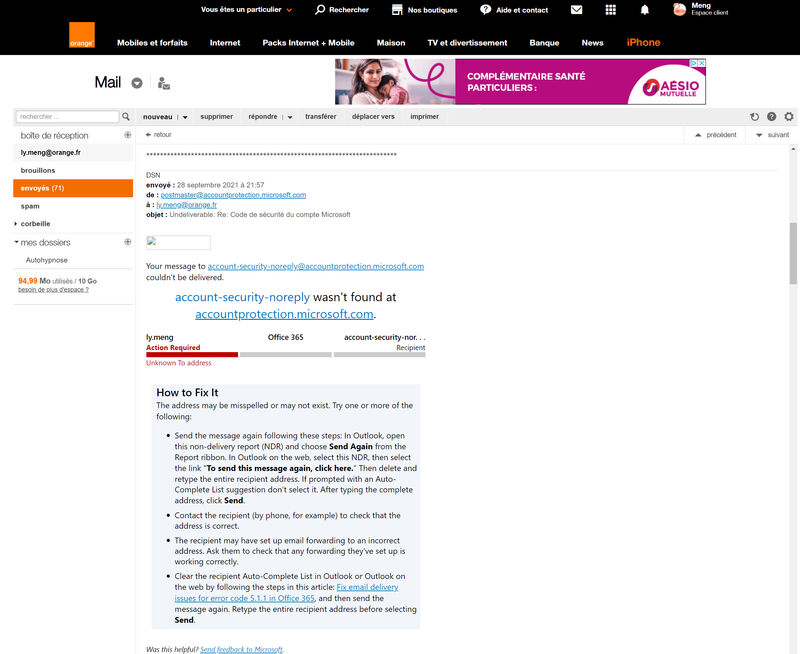800x654 pixels.
Task: Go to suivant message
Action: pos(772,135)
